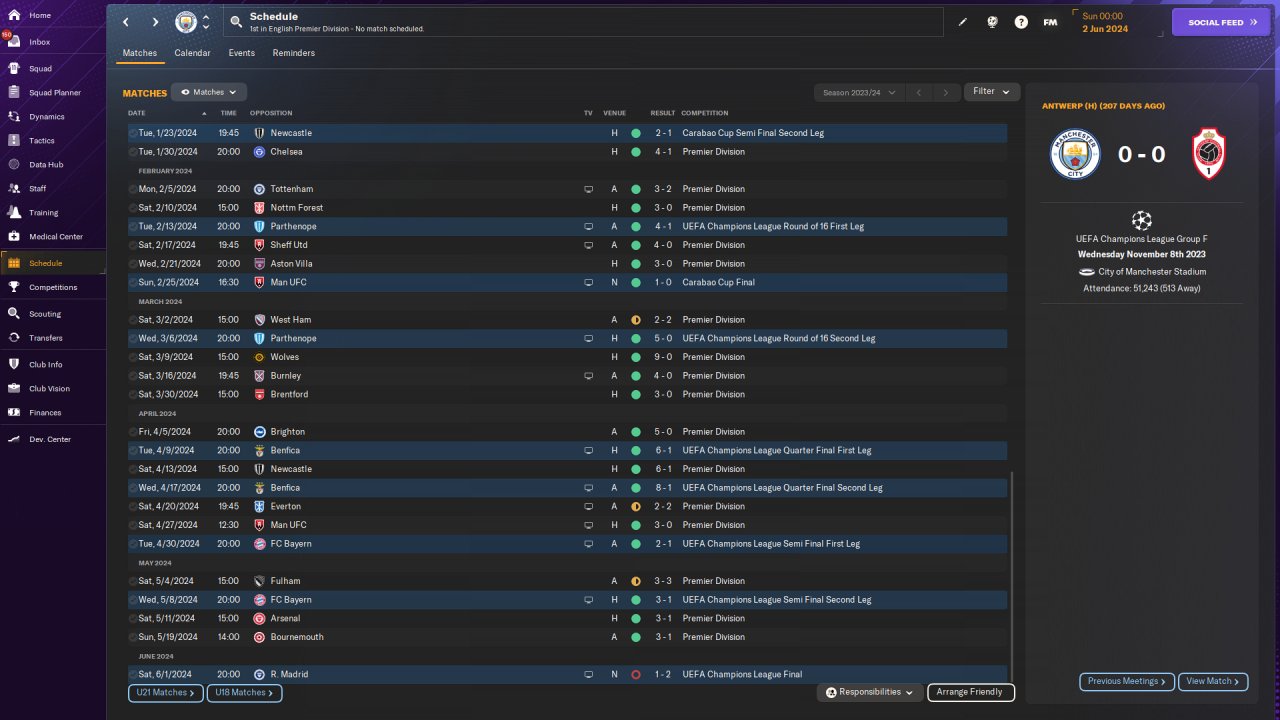Open the Inbox in sidebar

(40, 42)
